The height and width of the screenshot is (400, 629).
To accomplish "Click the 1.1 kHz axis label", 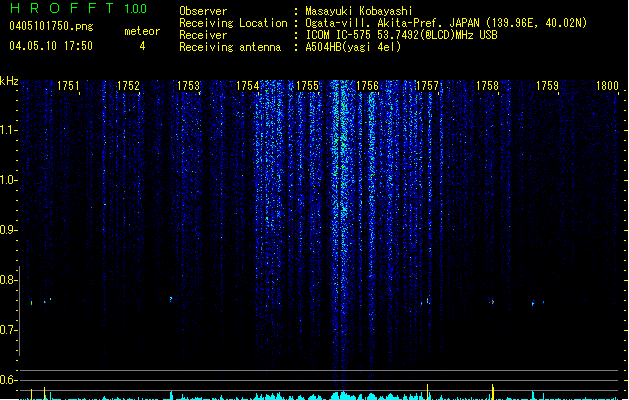I will click(8, 130).
